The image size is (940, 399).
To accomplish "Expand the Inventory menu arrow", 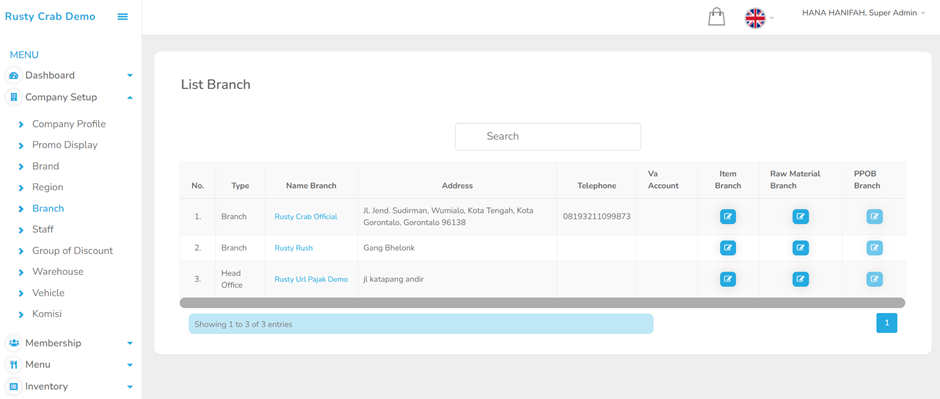I will (129, 386).
